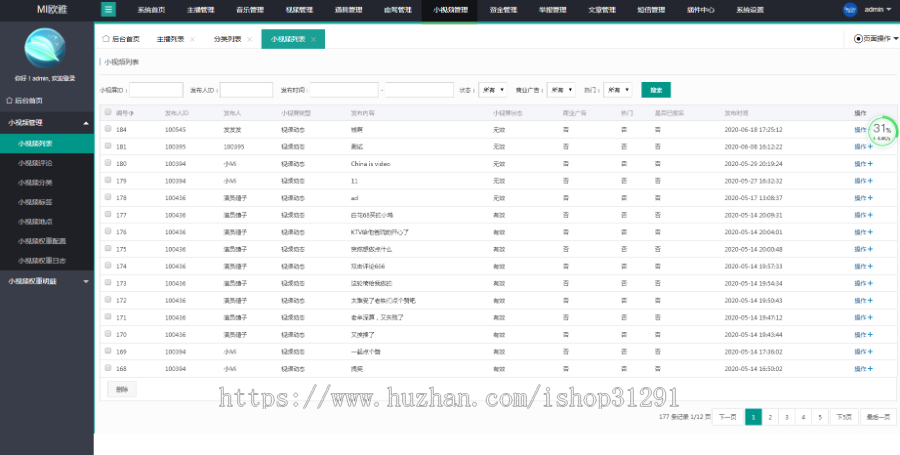Collapse the 小视频管理 sidebar section

click(x=47, y=123)
